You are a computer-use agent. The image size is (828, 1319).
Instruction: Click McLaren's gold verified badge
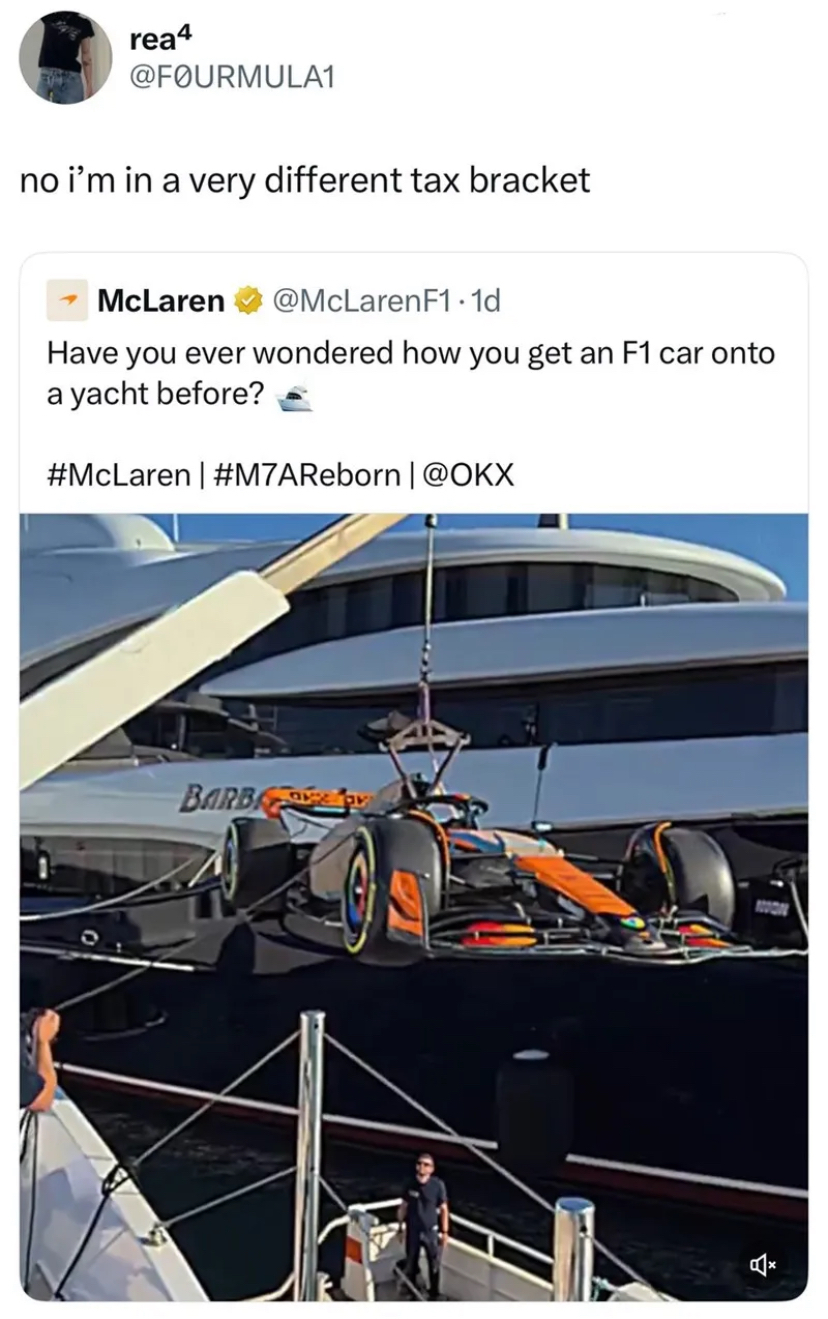click(x=244, y=300)
